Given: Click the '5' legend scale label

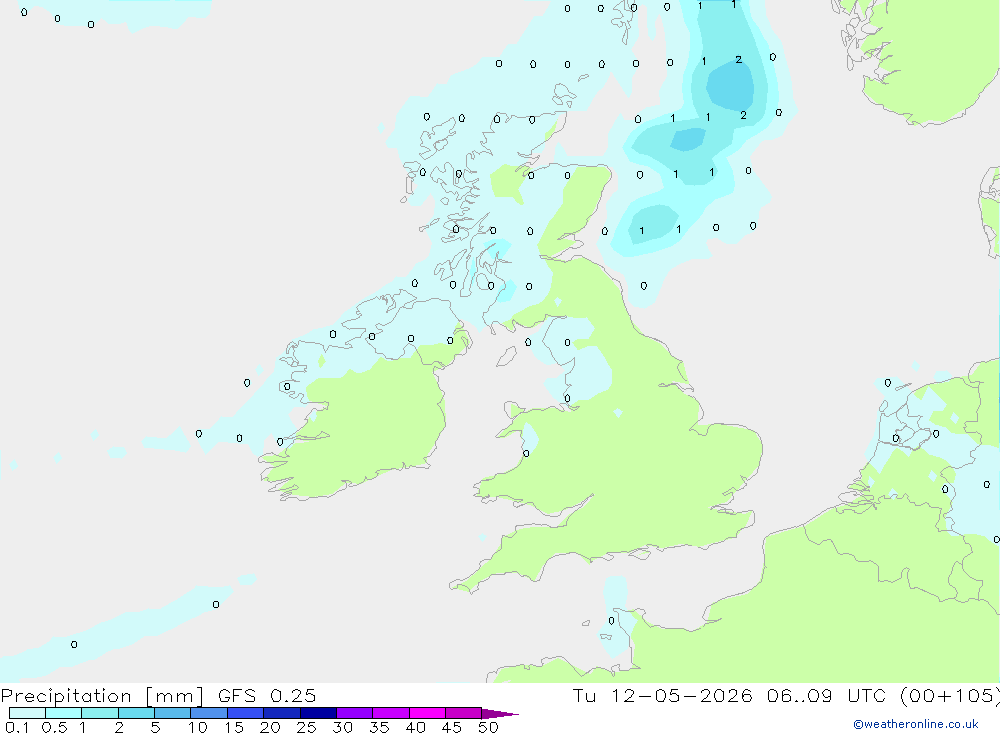Looking at the screenshot, I should click(155, 727).
